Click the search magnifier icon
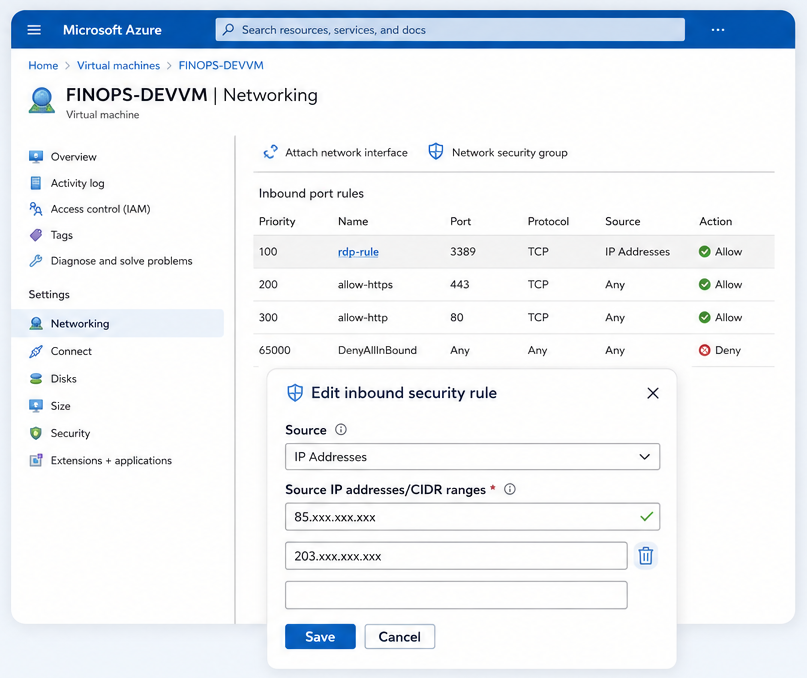807x678 pixels. coord(229,29)
